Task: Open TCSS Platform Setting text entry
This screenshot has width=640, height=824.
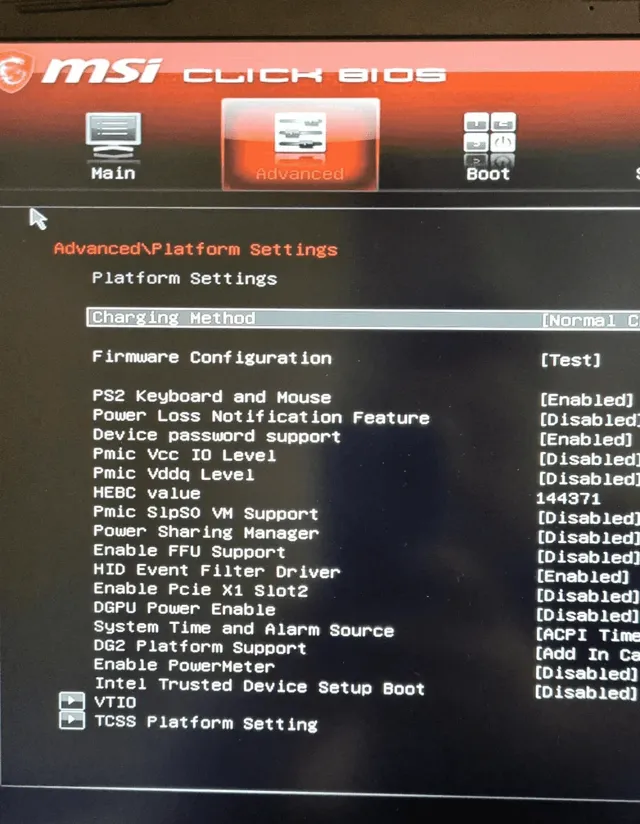Action: point(206,723)
